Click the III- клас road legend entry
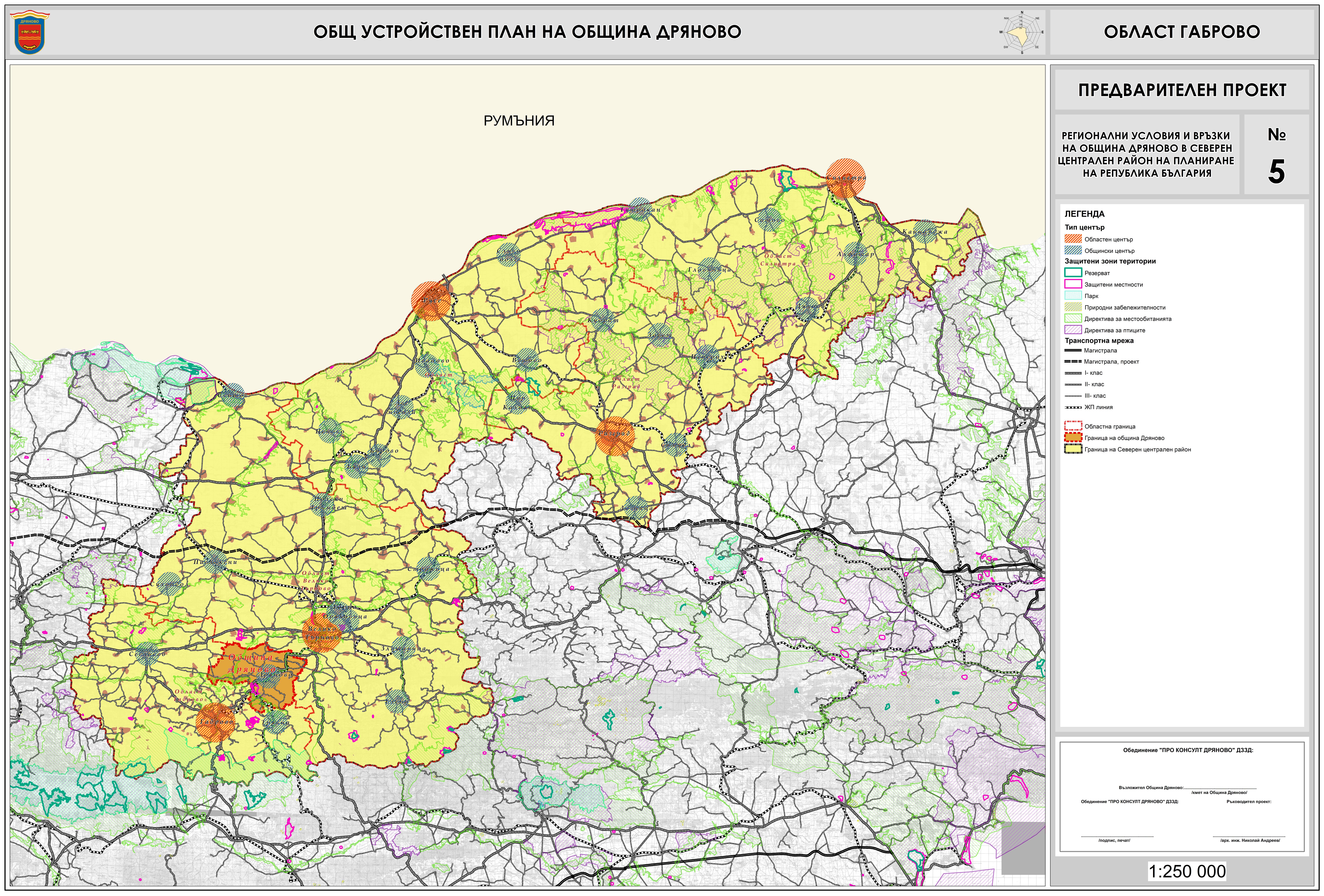Viewport: 1324px width, 896px height. 1085,396
